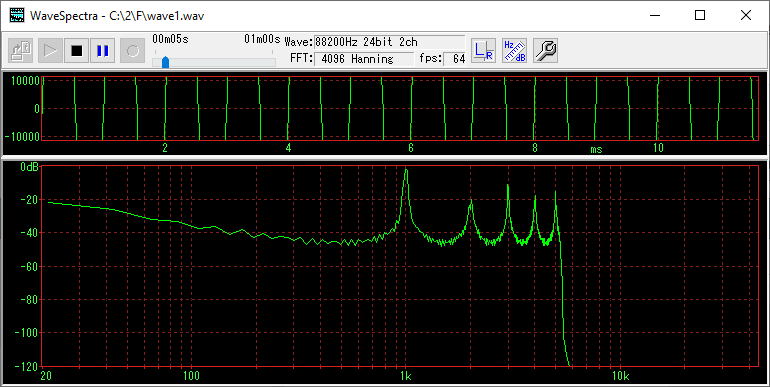Click the 10k frequency axis label
Screen dimensions: 770x387
[620, 376]
